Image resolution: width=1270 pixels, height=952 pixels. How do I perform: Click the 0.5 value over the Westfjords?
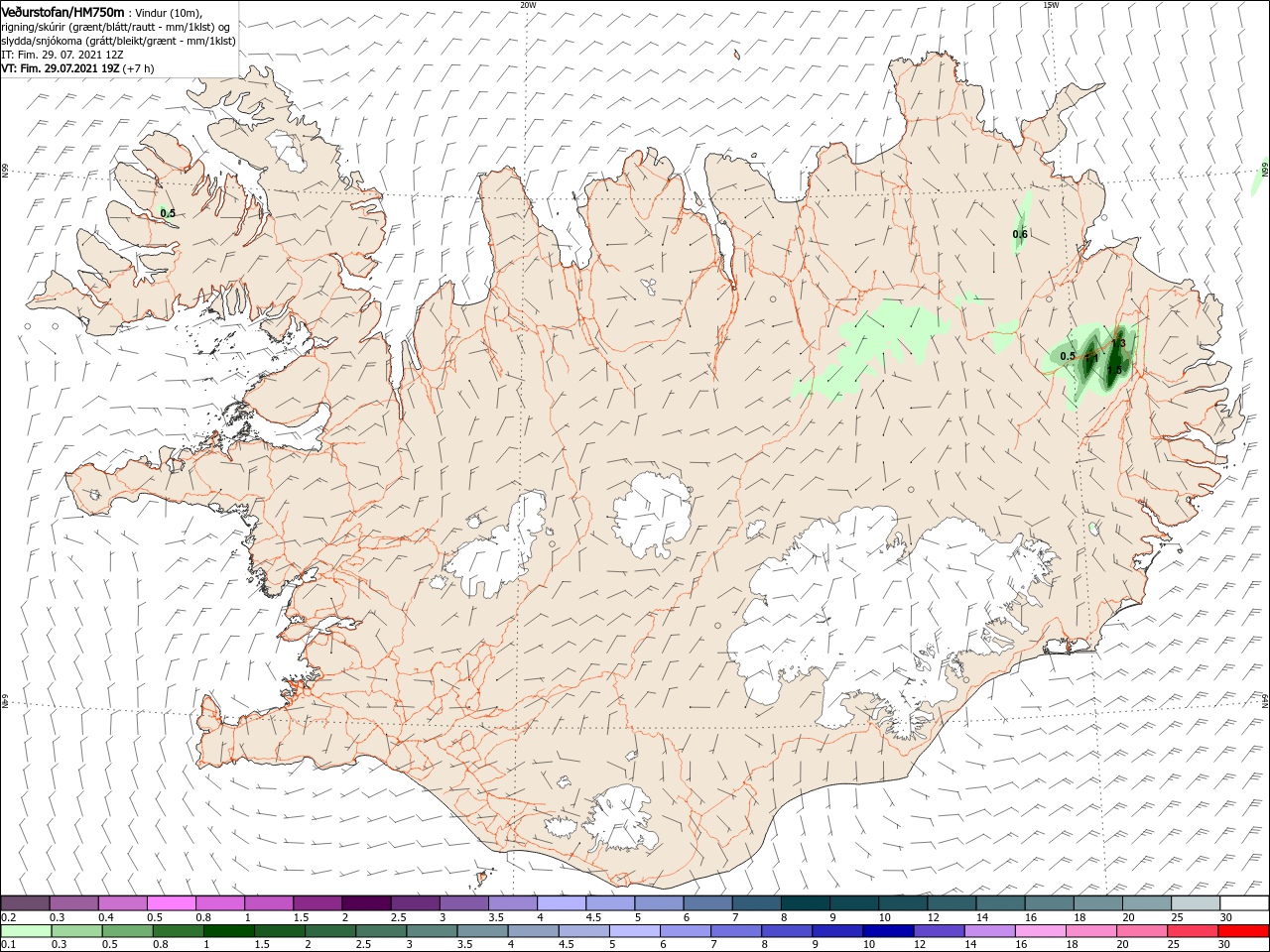click(168, 213)
